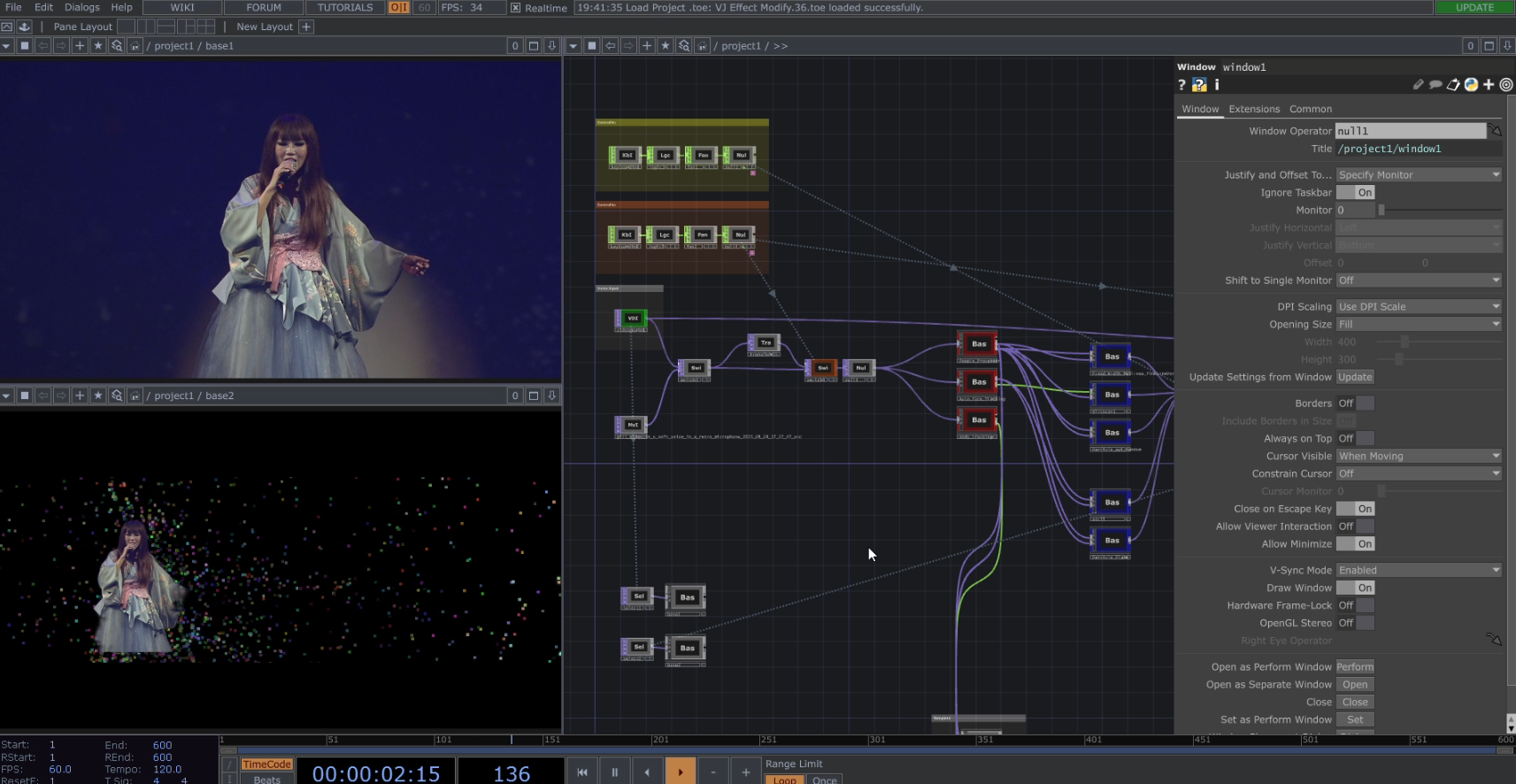Expand the Justify and Offset To dropdown

[1418, 175]
